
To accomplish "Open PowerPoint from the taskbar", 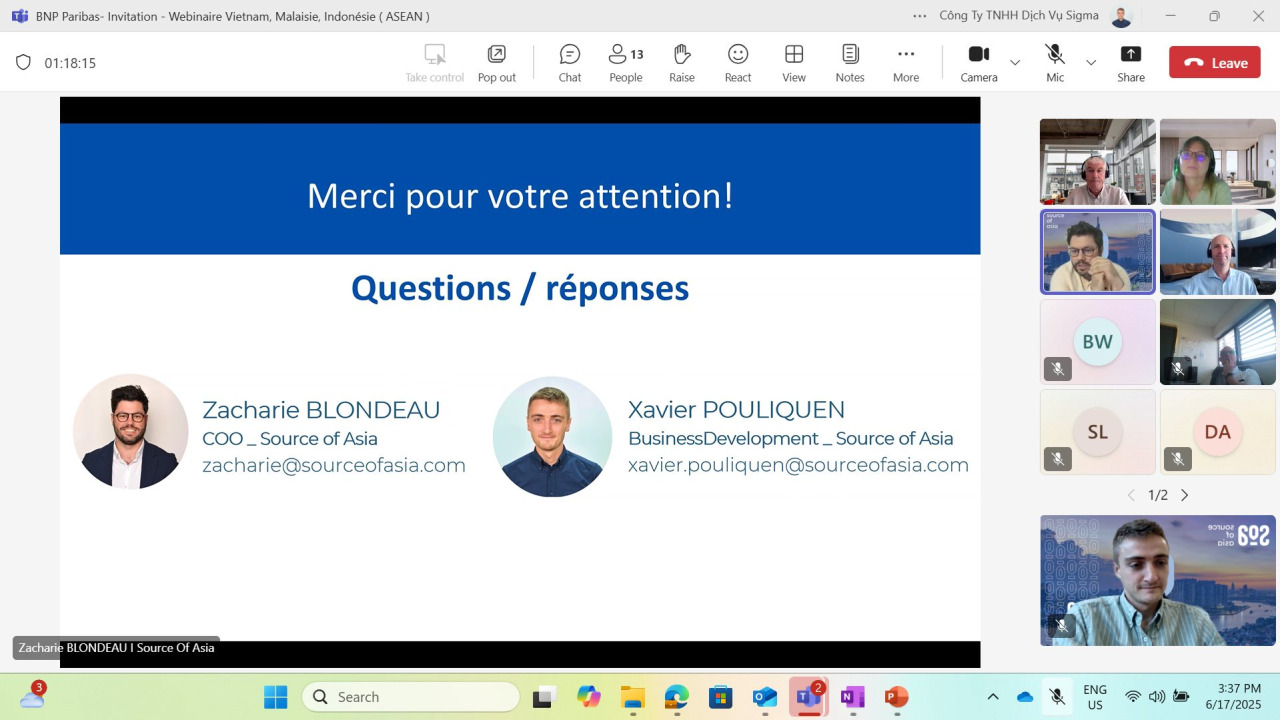I will click(896, 697).
